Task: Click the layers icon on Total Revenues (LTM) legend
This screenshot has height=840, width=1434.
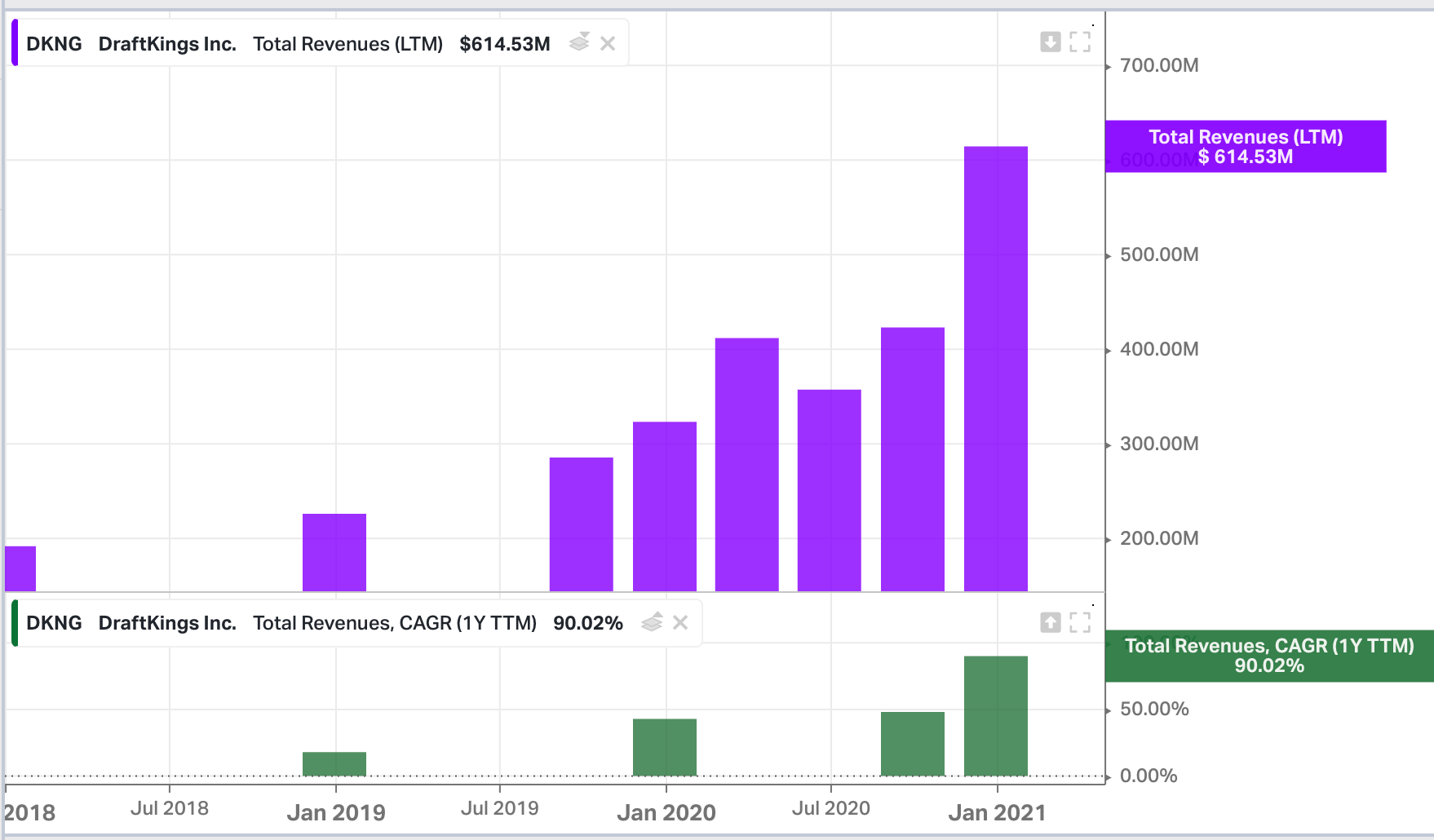Action: 579,42
